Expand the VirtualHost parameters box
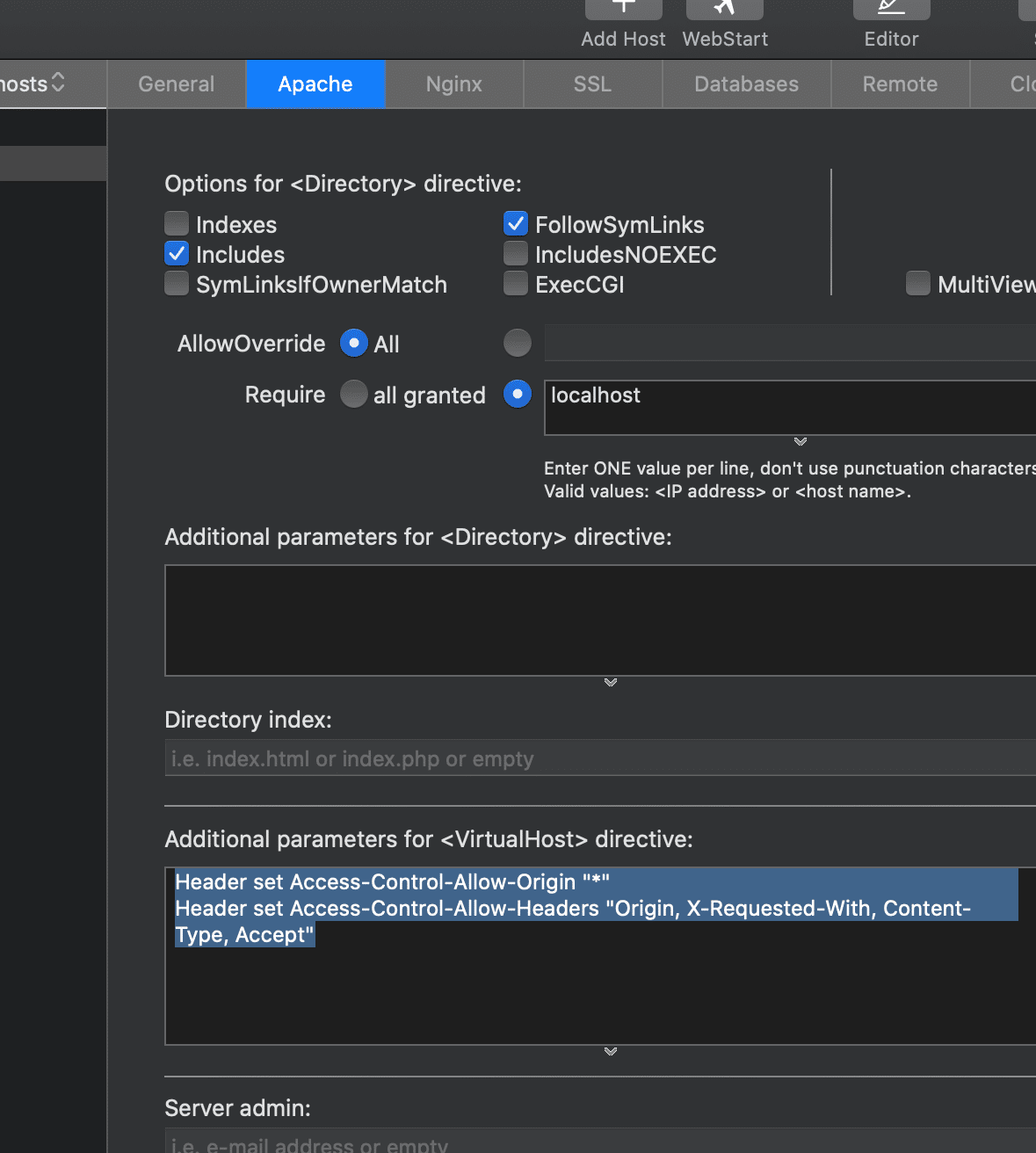The width and height of the screenshot is (1036, 1153). pos(610,1052)
